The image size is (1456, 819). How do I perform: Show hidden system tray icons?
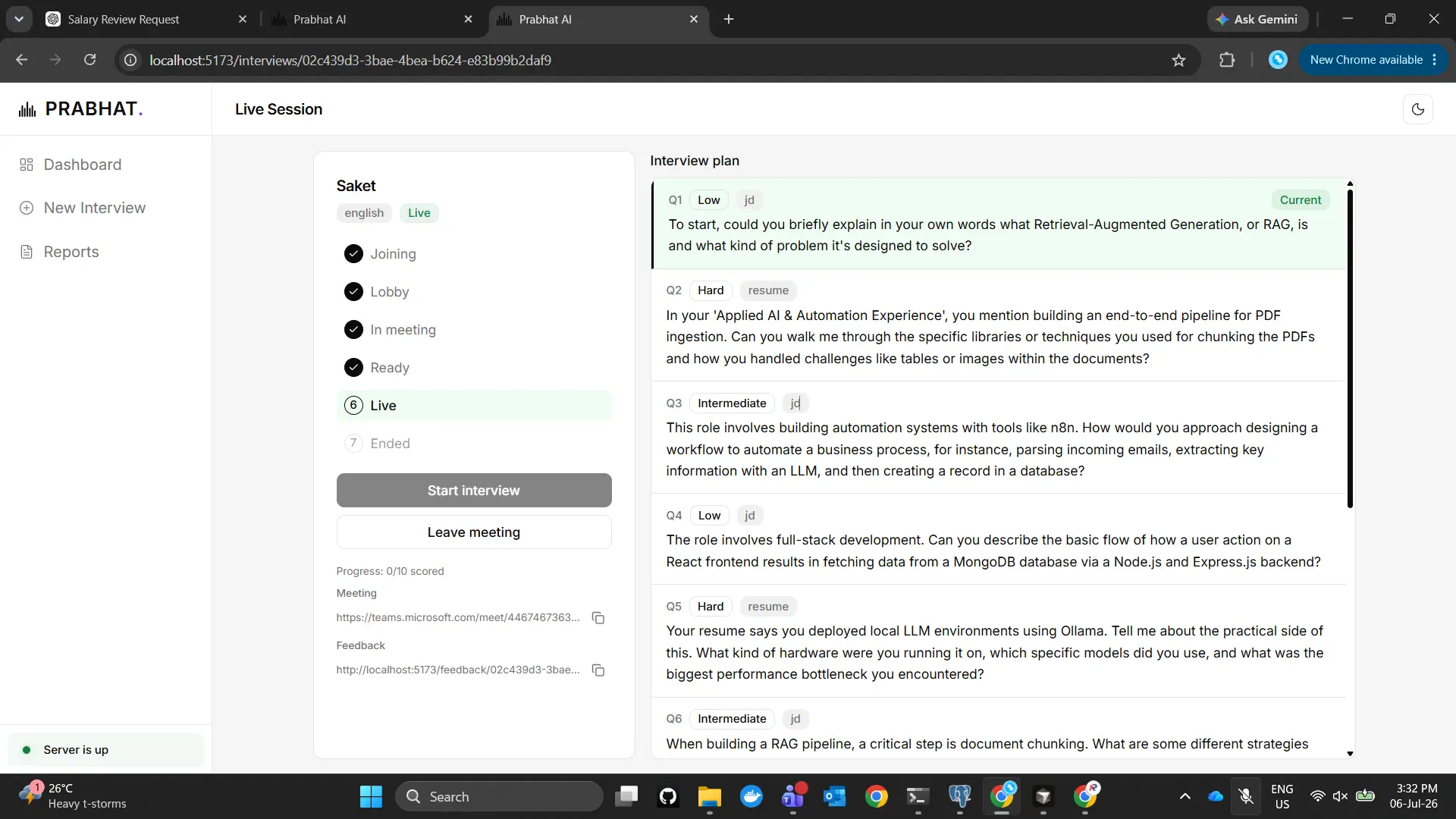1185,796
